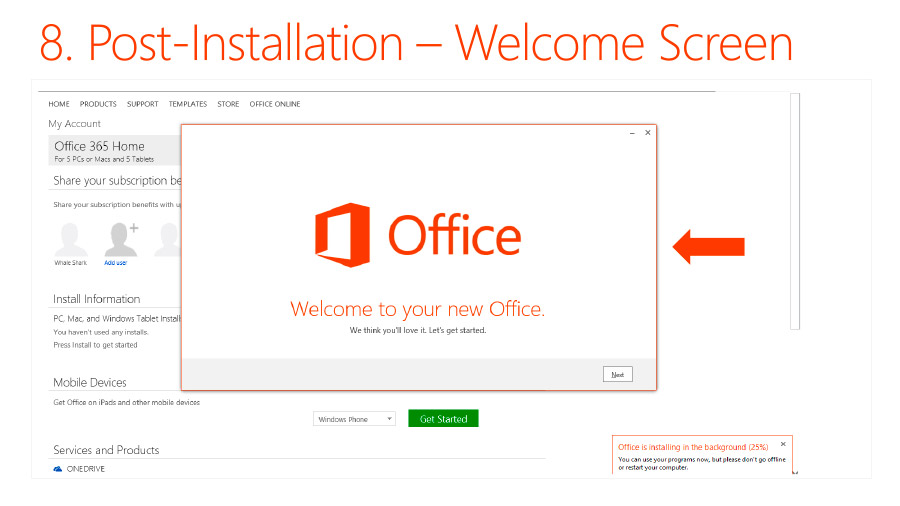
Task: Minimize the Office welcome dialog
Action: pyautogui.click(x=632, y=133)
